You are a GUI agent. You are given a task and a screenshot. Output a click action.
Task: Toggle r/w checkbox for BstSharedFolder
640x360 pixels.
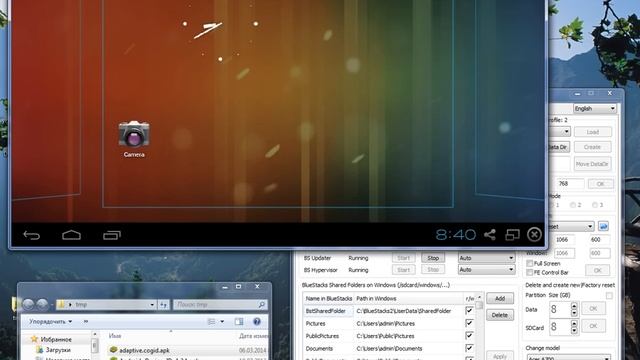pos(469,311)
